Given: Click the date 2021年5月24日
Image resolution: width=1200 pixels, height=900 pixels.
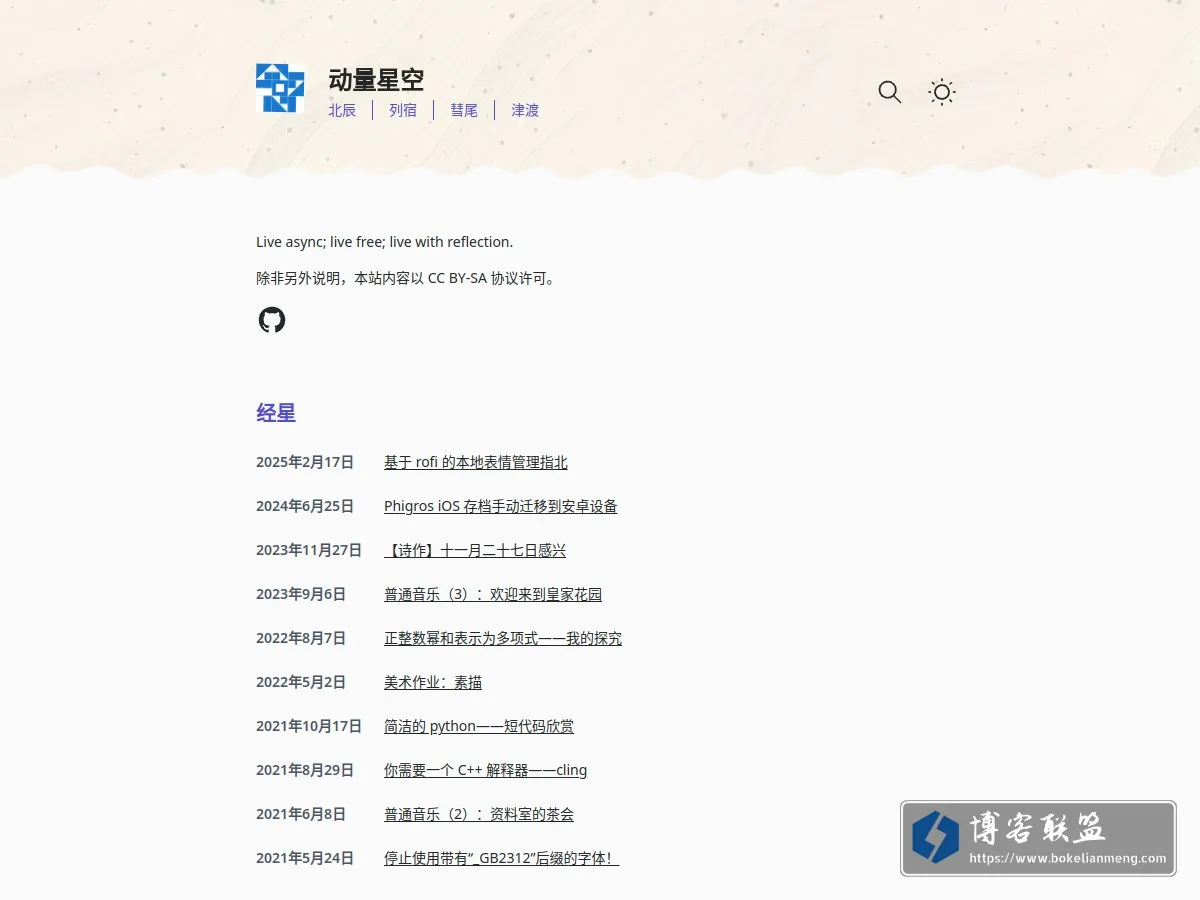Looking at the screenshot, I should point(305,858).
